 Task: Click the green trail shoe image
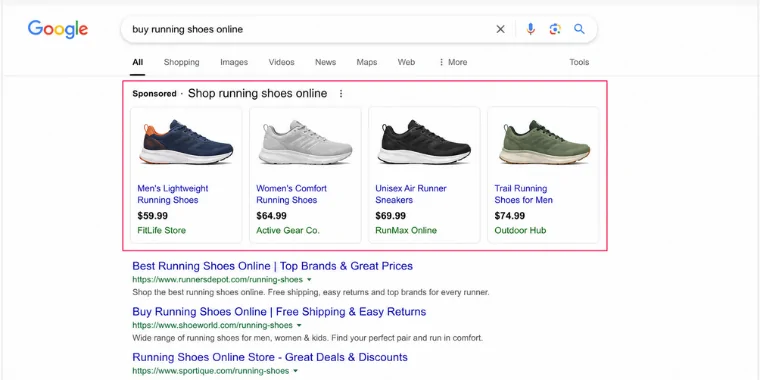[x=543, y=142]
